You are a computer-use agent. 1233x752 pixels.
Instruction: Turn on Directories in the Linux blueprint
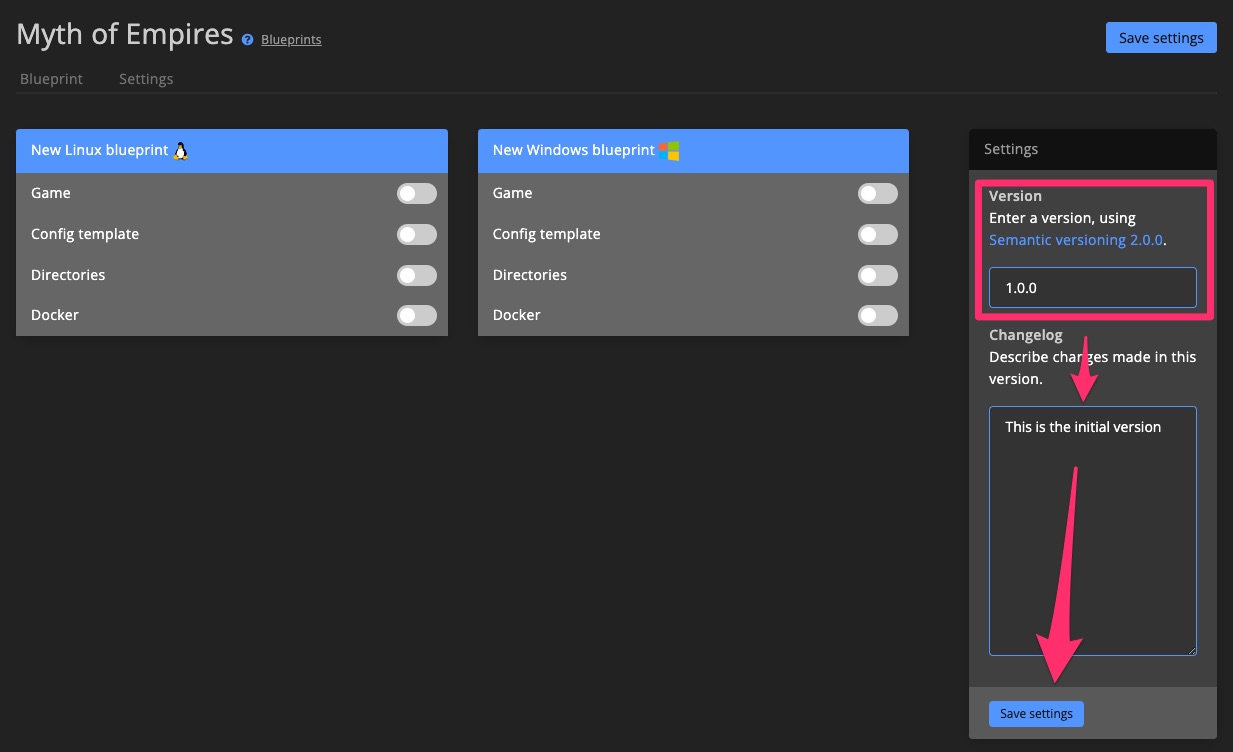point(417,275)
